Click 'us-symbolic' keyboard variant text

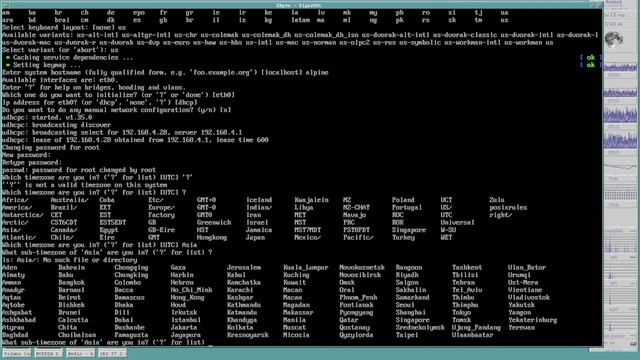420,42
